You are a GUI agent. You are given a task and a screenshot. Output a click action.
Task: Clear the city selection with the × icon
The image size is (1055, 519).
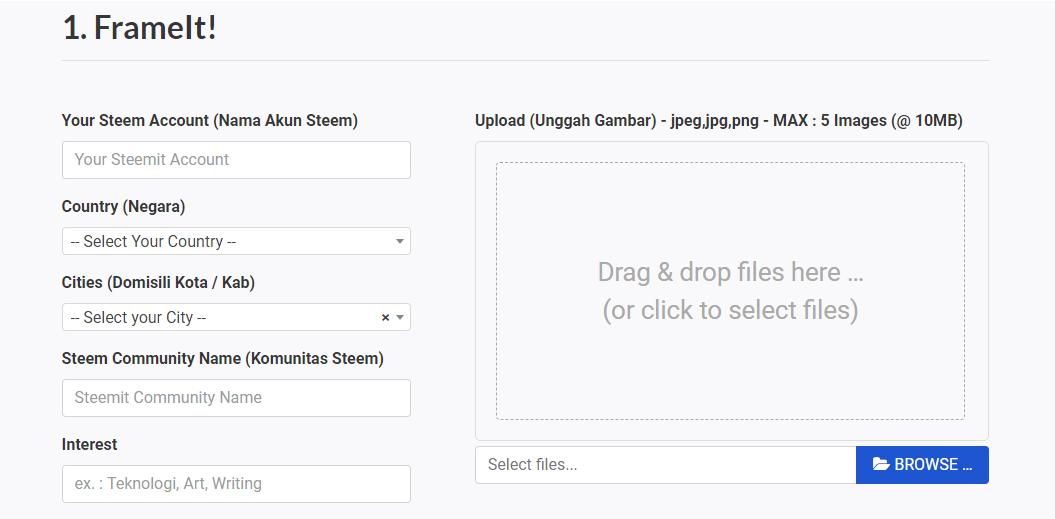click(x=385, y=317)
